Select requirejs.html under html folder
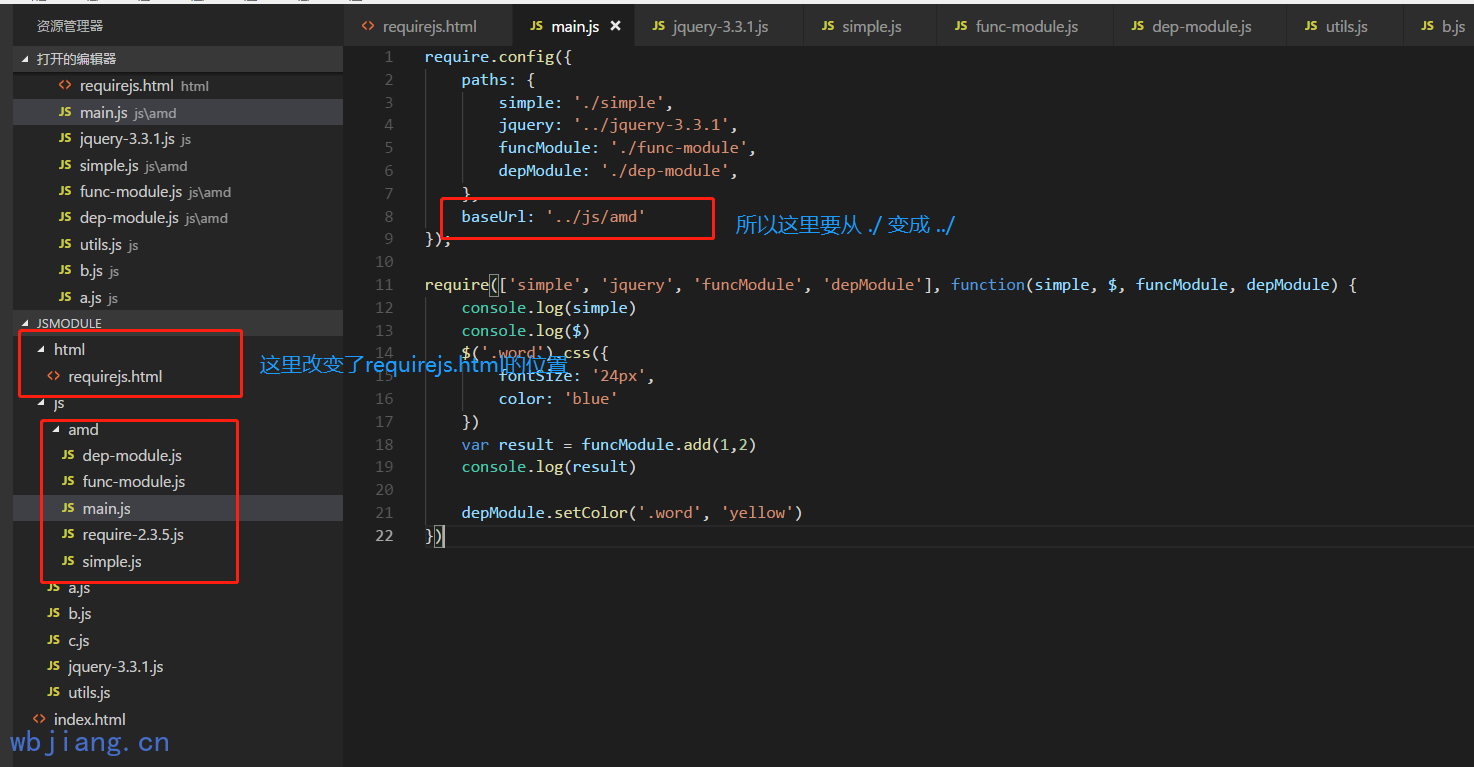The image size is (1474, 767). pyautogui.click(x=115, y=377)
